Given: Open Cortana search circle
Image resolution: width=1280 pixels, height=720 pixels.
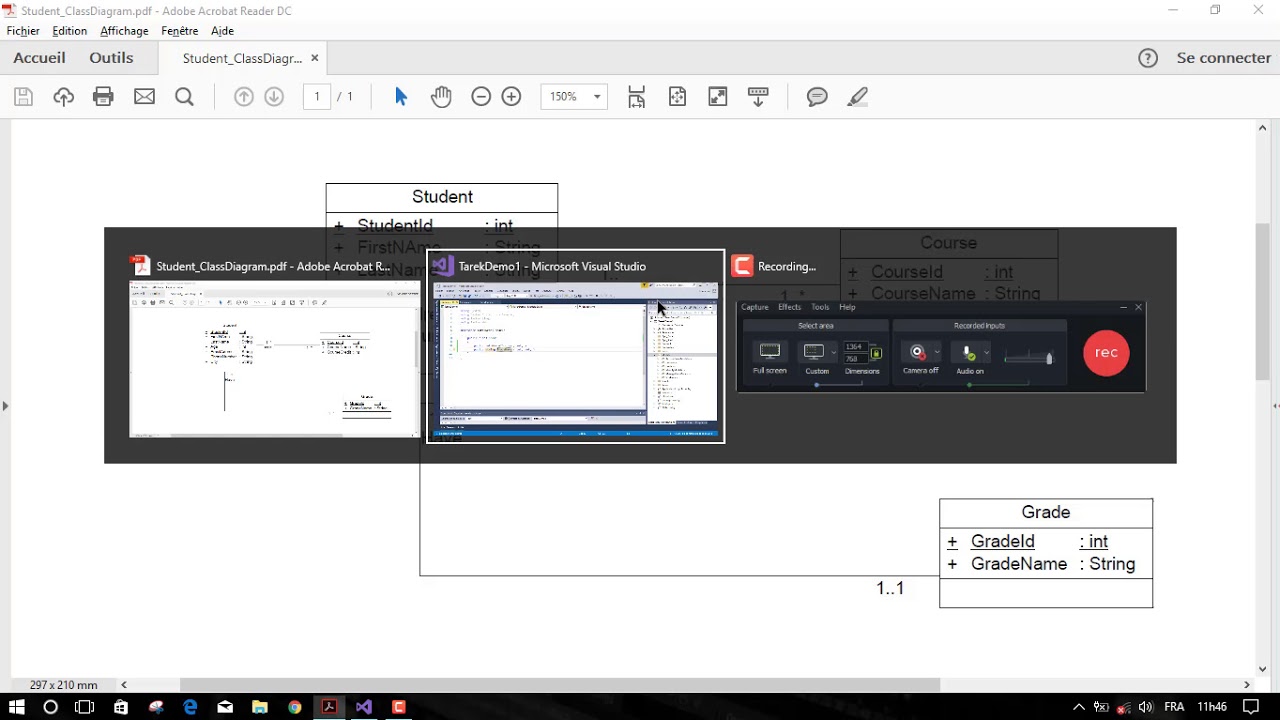Looking at the screenshot, I should click(x=50, y=707).
